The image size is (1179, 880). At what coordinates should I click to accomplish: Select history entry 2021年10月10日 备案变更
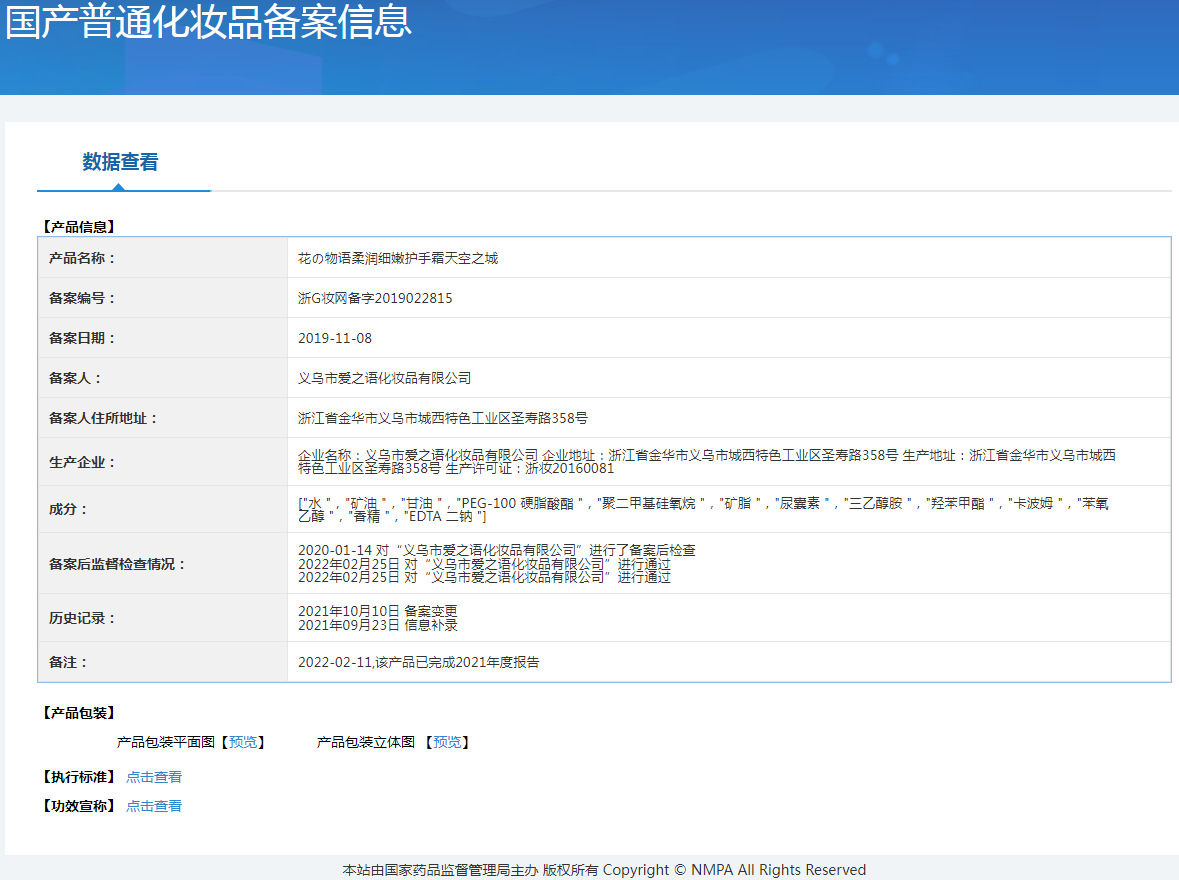click(x=377, y=611)
